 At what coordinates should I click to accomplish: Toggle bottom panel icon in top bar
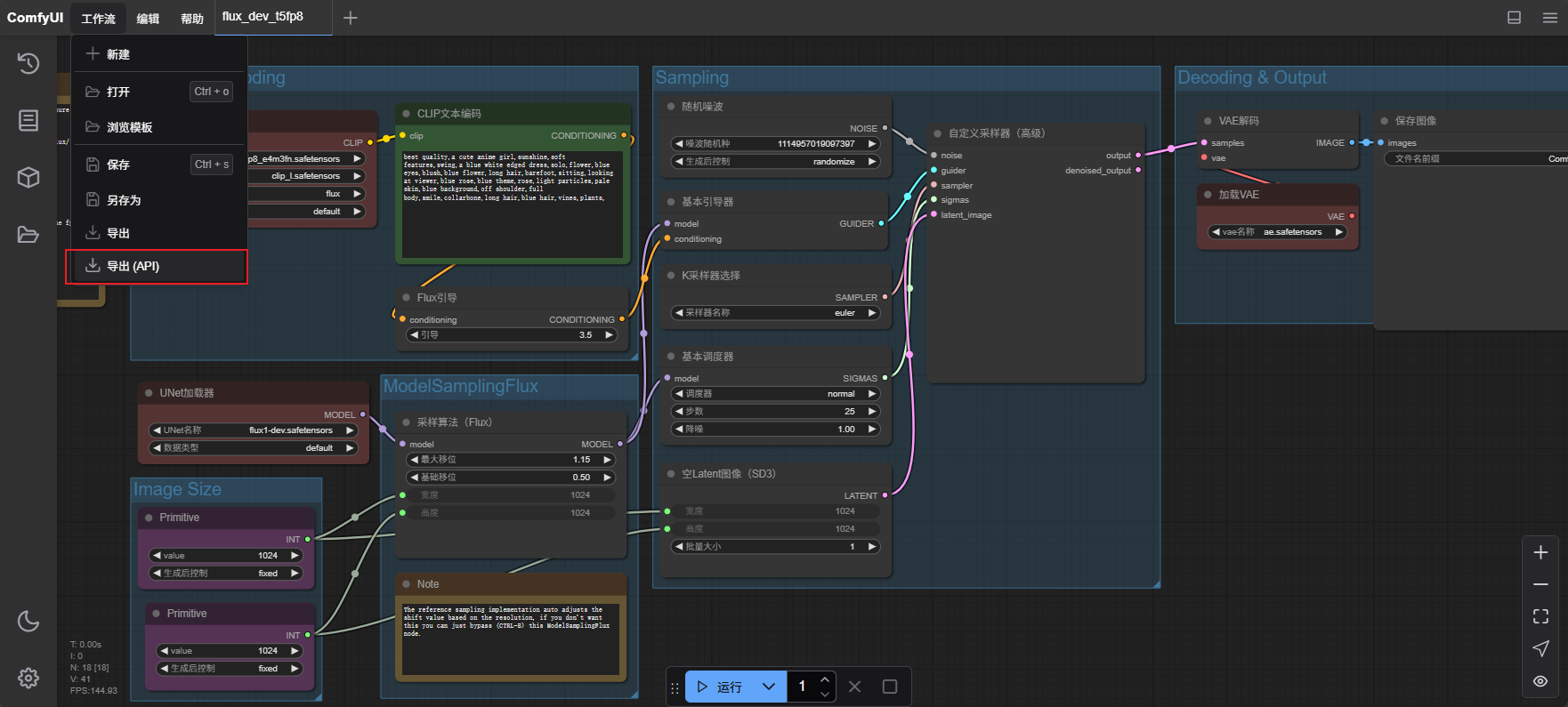pos(1514,18)
